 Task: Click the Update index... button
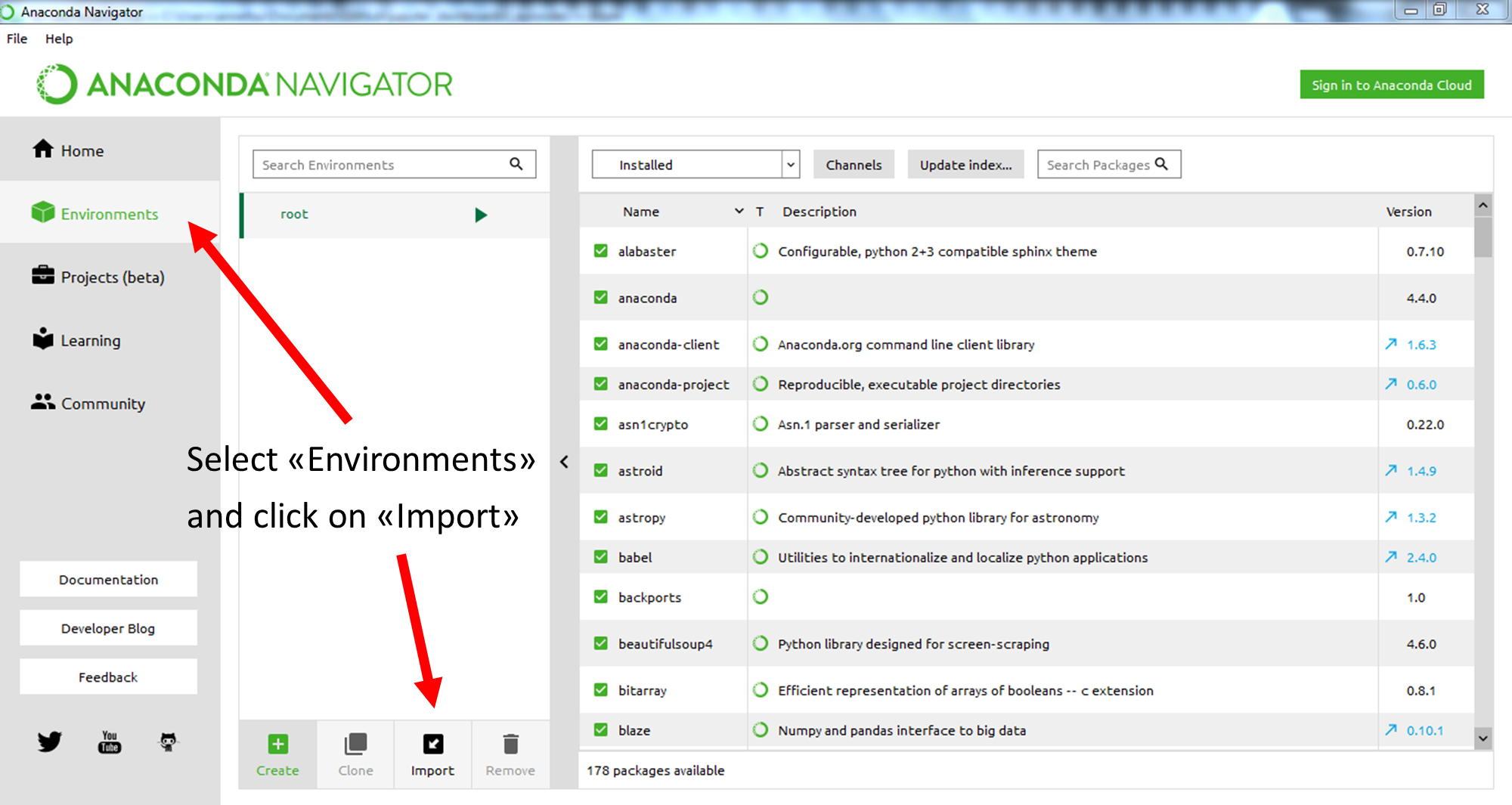pos(965,164)
